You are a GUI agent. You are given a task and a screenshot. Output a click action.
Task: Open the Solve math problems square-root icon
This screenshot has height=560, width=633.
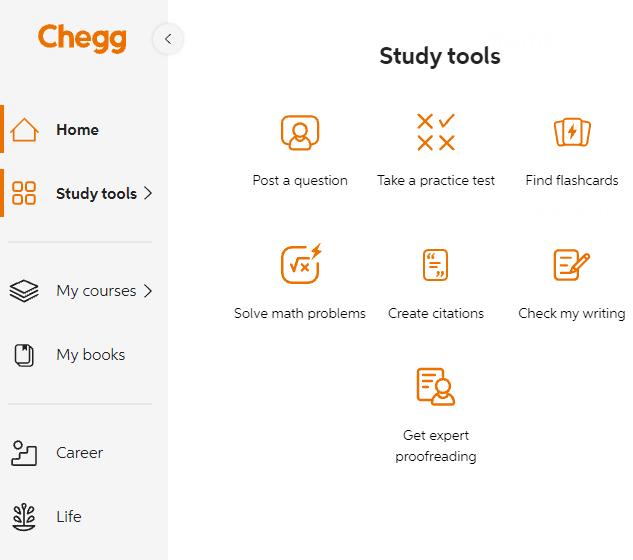pos(301,264)
